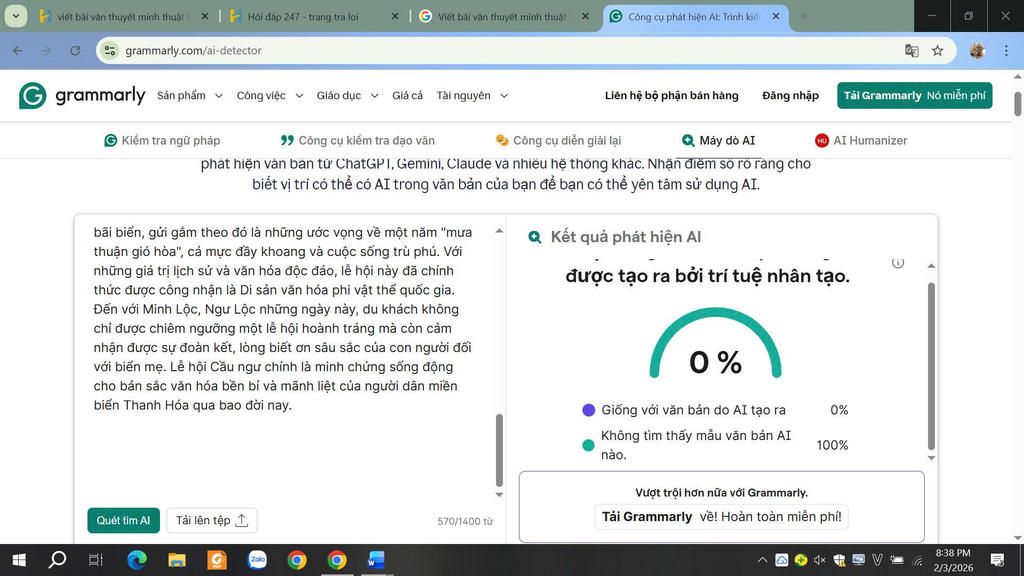Click the purple AI-generated legend dot

coord(588,409)
